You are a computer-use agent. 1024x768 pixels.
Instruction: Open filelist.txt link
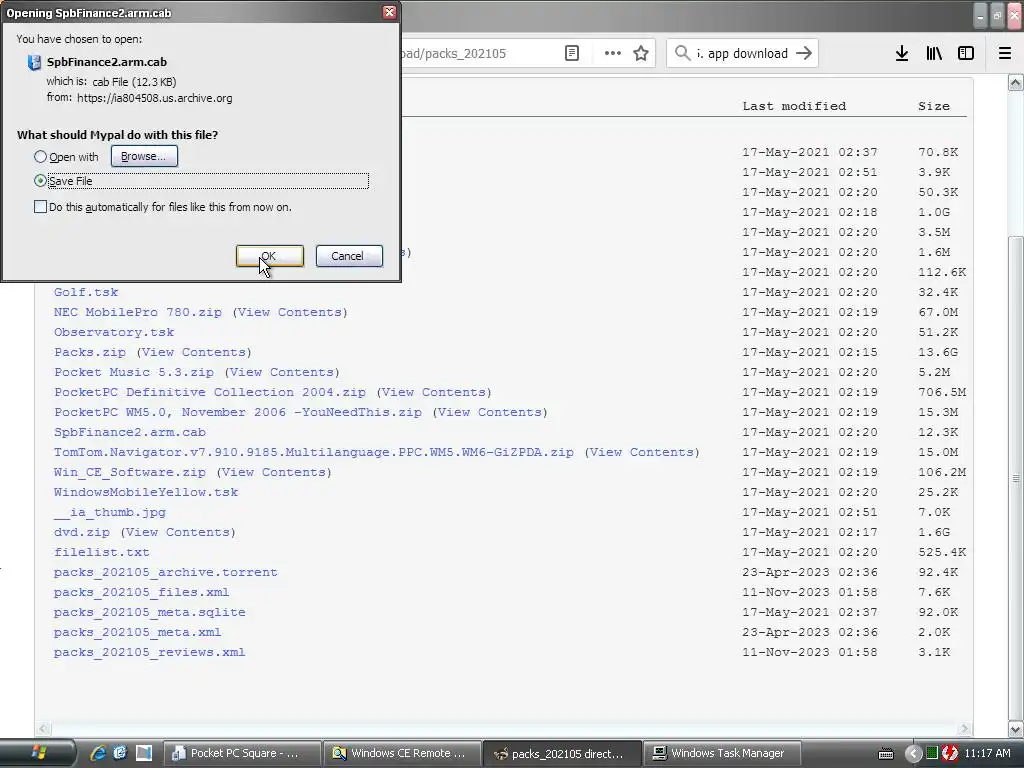tap(101, 552)
